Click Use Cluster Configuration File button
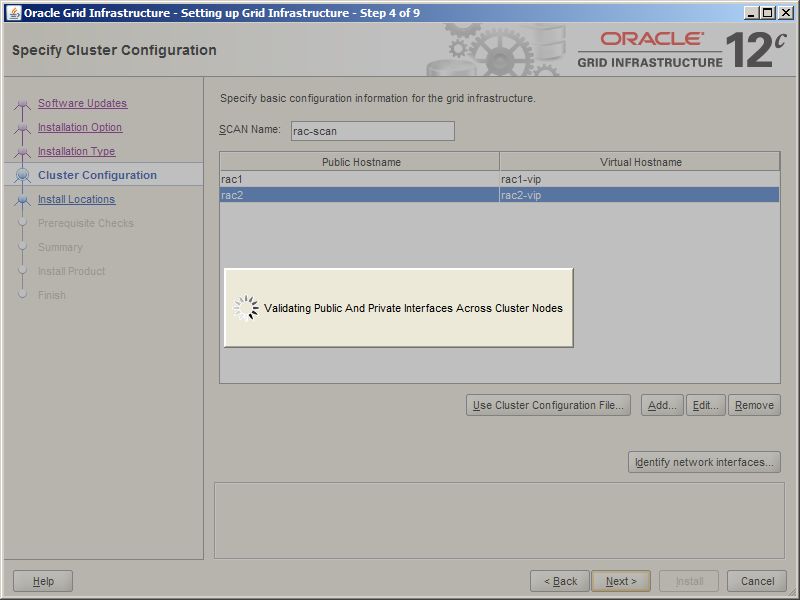The width and height of the screenshot is (800, 600). [548, 405]
